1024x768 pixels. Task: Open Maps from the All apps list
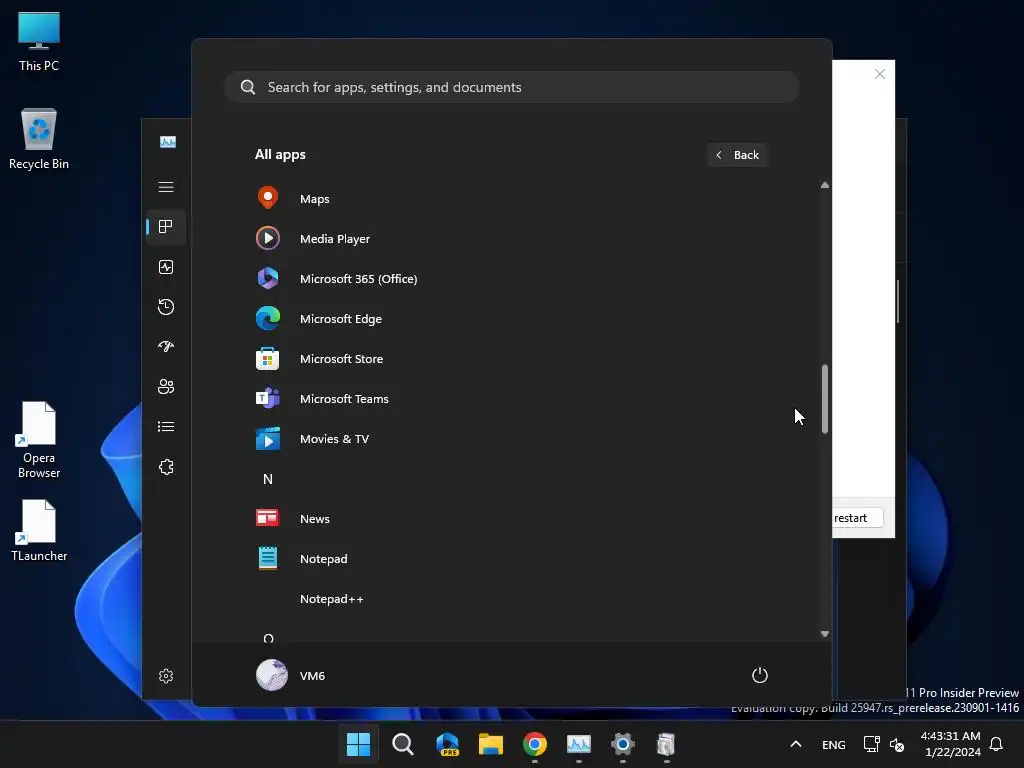click(511, 199)
